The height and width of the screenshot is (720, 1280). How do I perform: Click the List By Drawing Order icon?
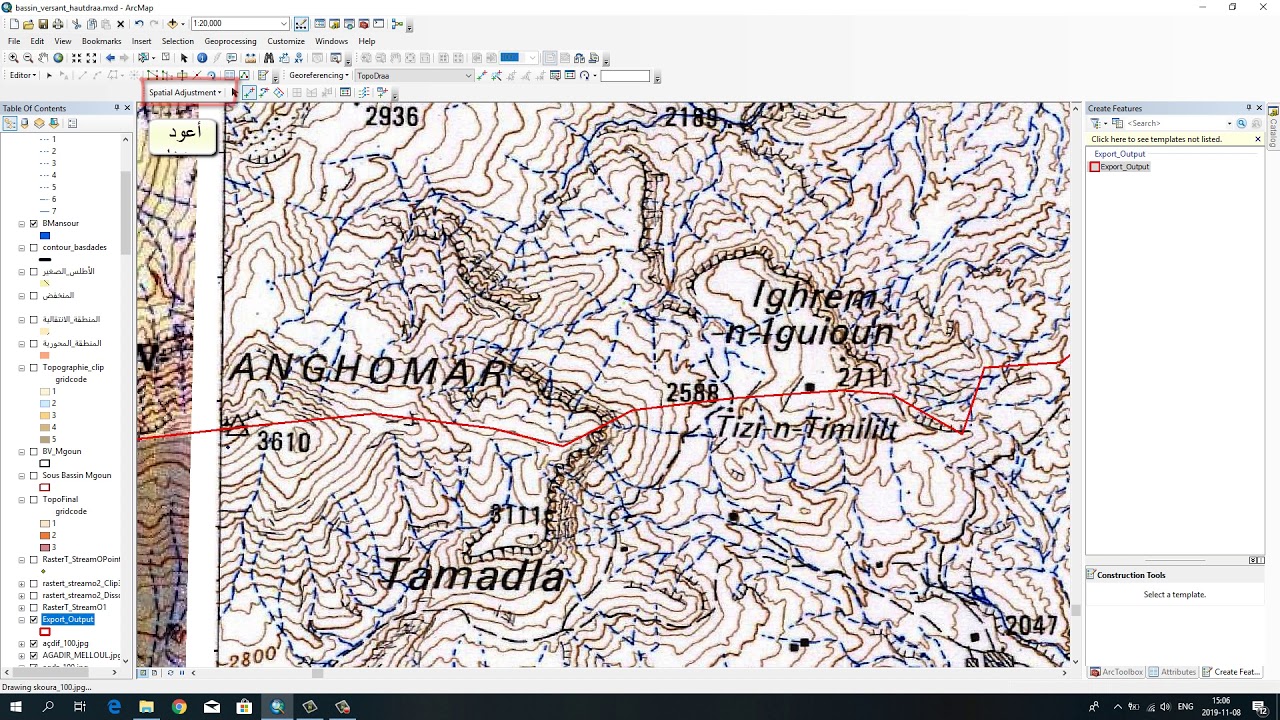click(x=10, y=123)
